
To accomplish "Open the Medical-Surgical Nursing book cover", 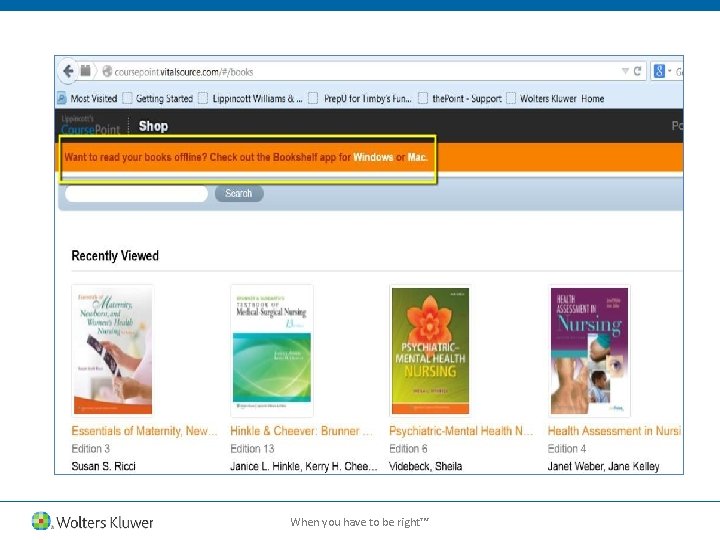I will [272, 350].
